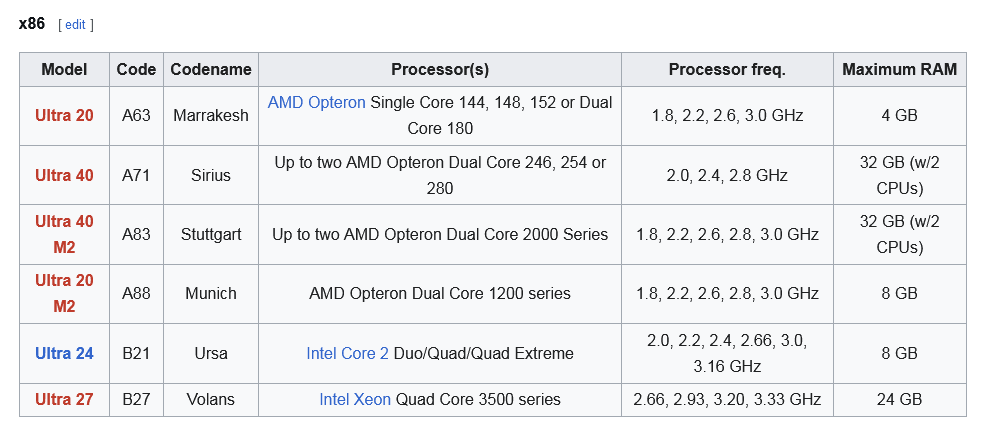
Task: Click the Processor(s) column header
Action: pyautogui.click(x=439, y=70)
